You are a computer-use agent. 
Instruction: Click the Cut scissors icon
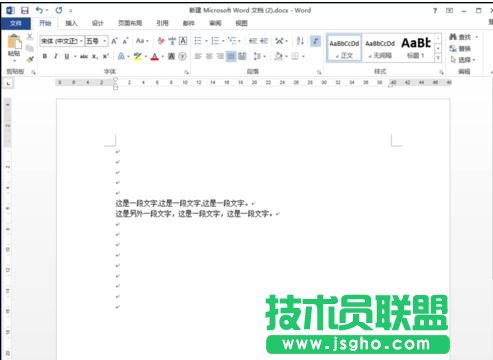tap(30, 36)
